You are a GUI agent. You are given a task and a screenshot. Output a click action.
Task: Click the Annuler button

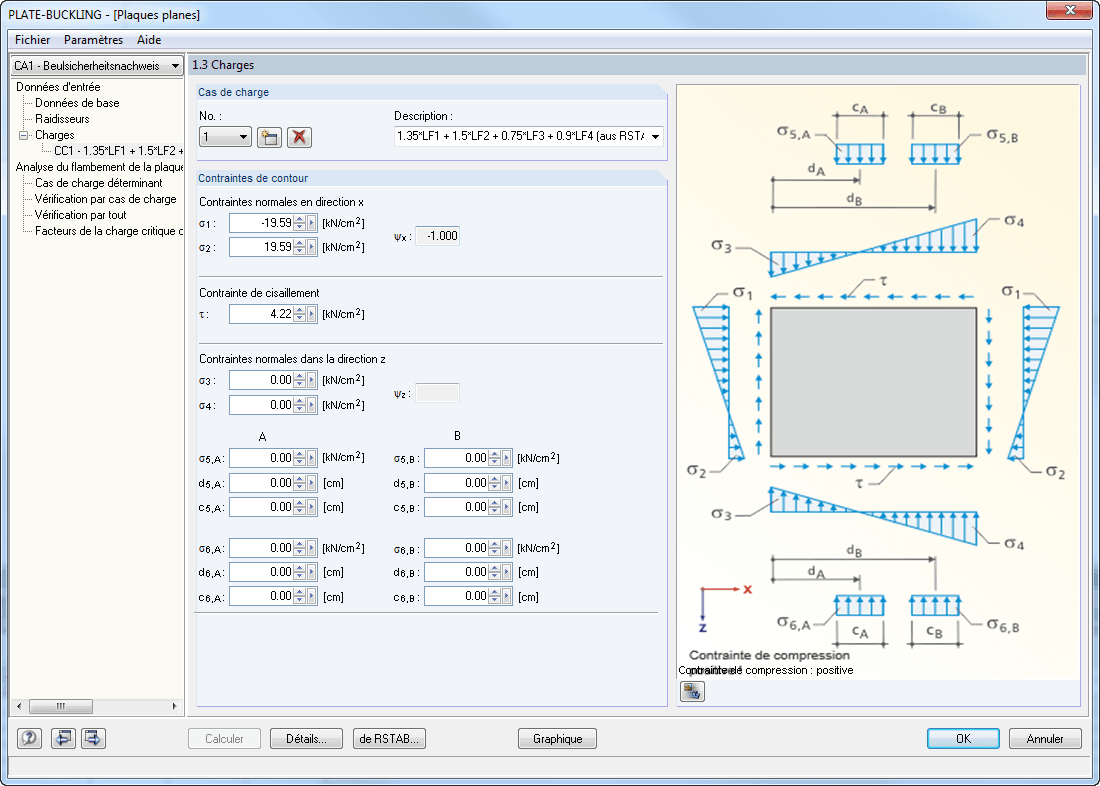1045,738
